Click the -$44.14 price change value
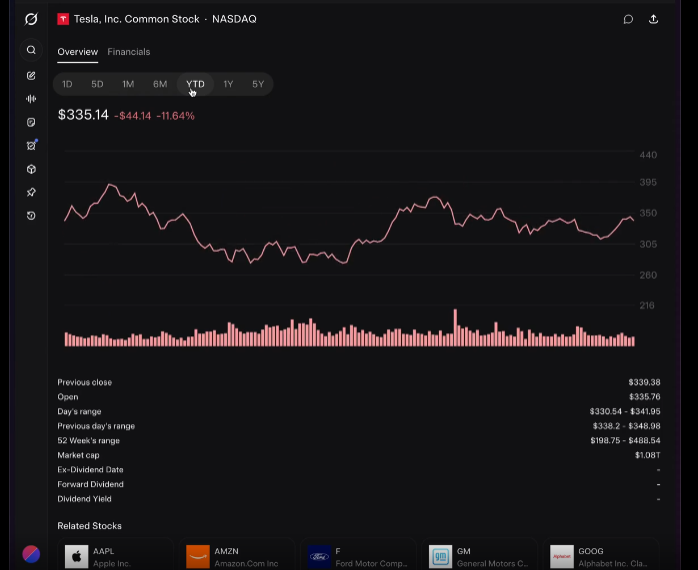The image size is (698, 570). point(133,116)
